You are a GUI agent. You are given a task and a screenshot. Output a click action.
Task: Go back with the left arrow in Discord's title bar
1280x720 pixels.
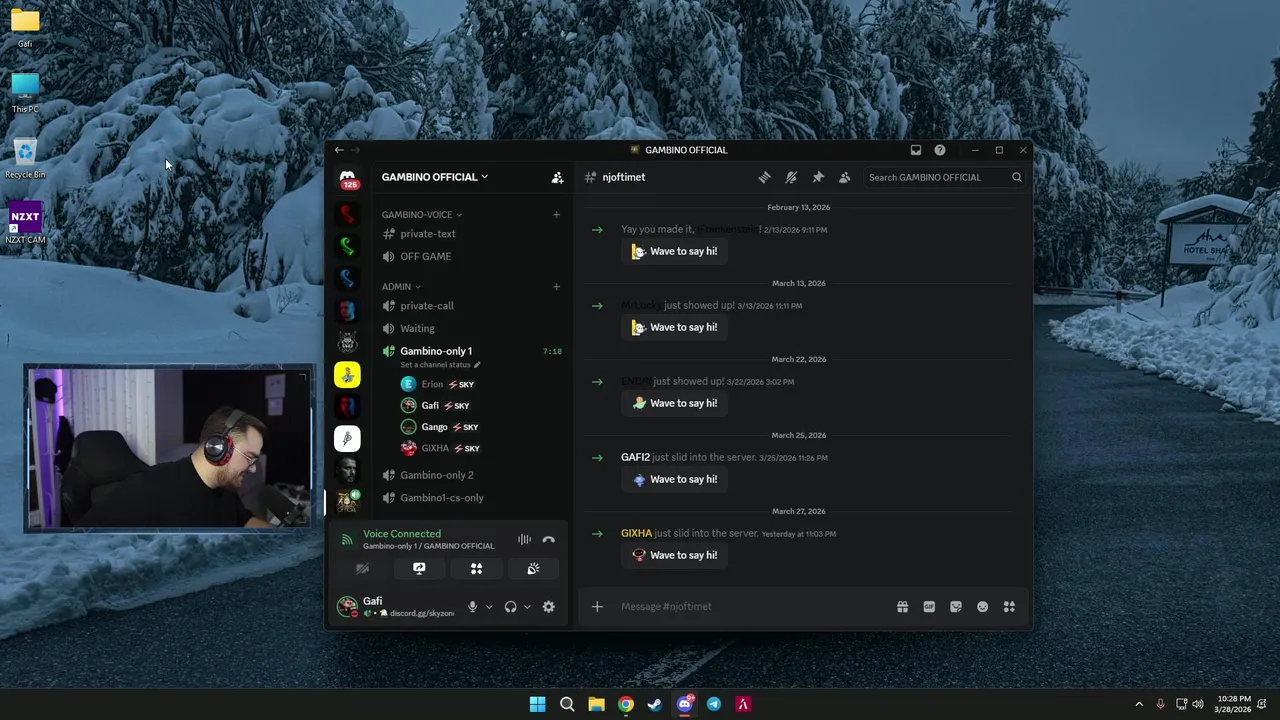pyautogui.click(x=339, y=150)
